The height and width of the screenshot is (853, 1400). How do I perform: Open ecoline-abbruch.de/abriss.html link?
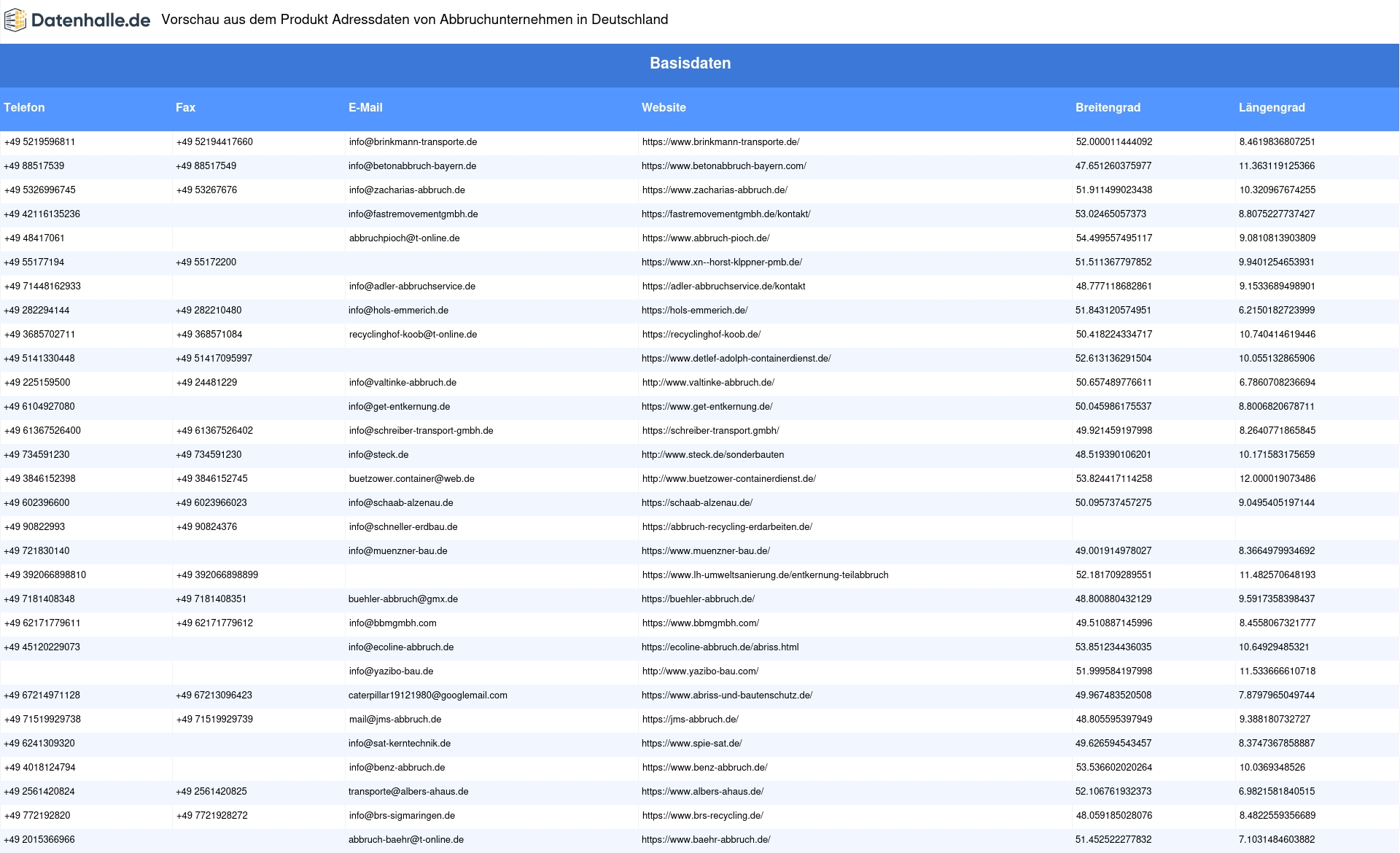(720, 647)
